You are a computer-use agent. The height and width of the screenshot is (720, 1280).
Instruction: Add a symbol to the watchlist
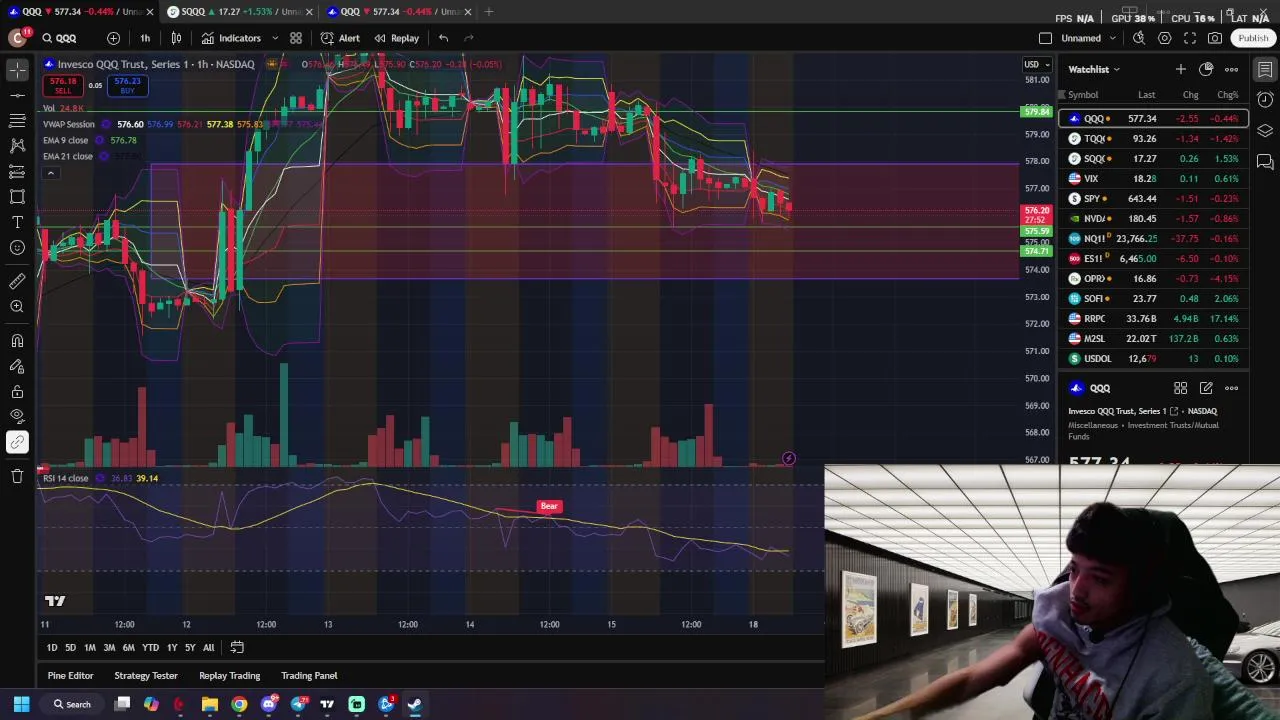click(x=1180, y=69)
